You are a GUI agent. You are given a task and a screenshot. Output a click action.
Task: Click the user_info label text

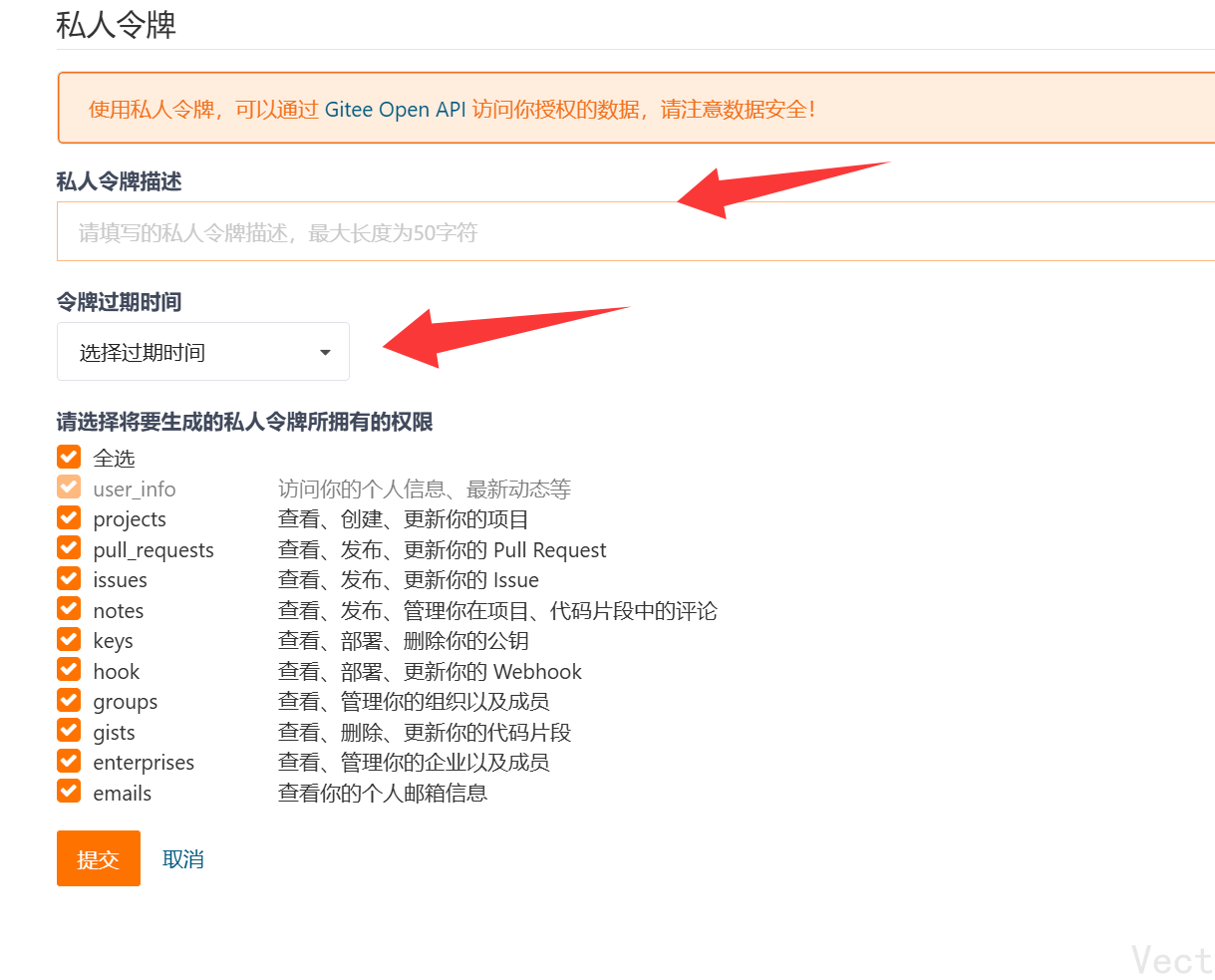point(135,490)
